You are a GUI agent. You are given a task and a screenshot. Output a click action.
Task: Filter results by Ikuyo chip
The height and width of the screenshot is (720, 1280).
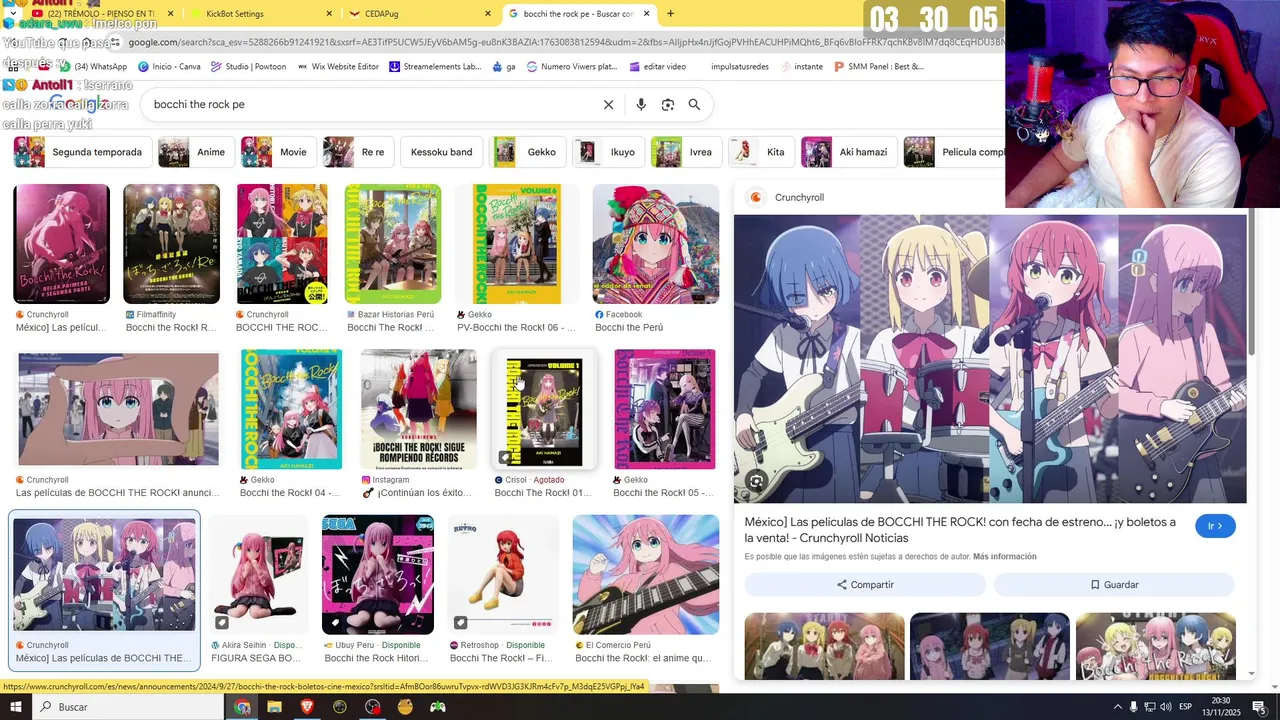click(609, 152)
